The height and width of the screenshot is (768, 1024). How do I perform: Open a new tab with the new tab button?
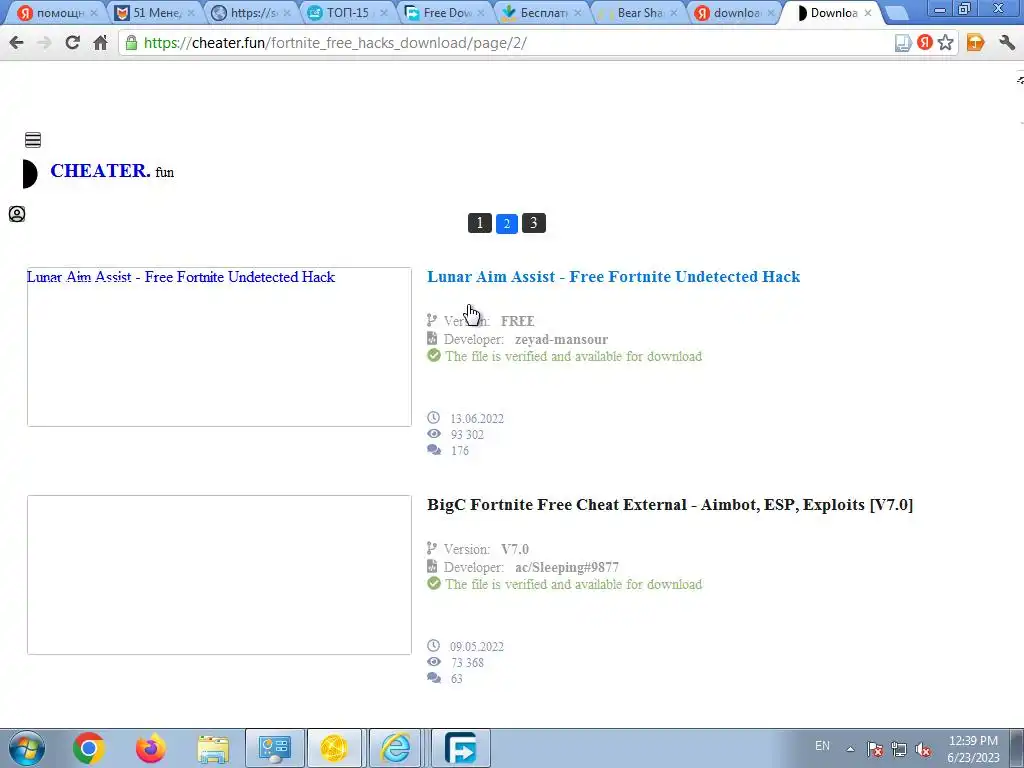tap(897, 12)
